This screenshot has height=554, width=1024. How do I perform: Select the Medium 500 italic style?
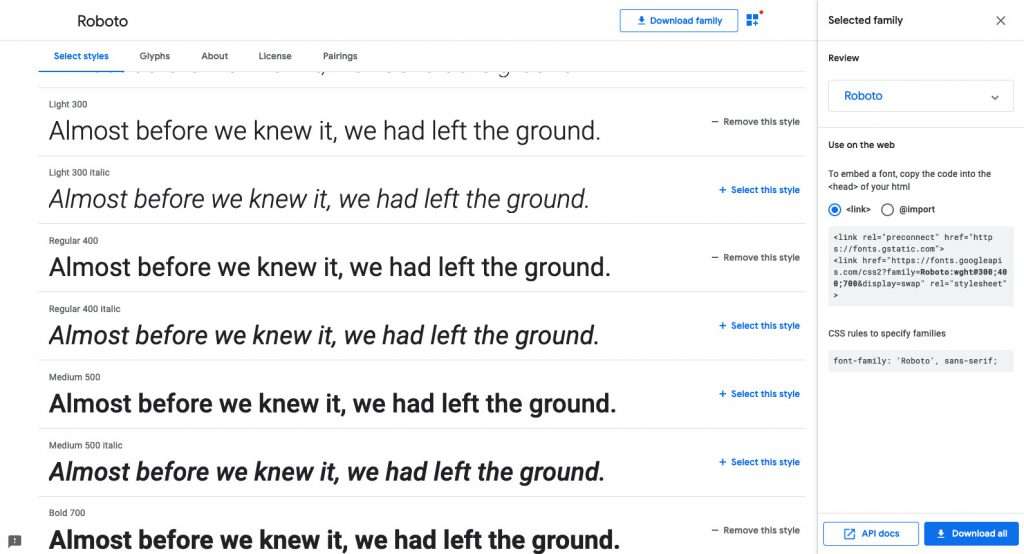pyautogui.click(x=759, y=462)
